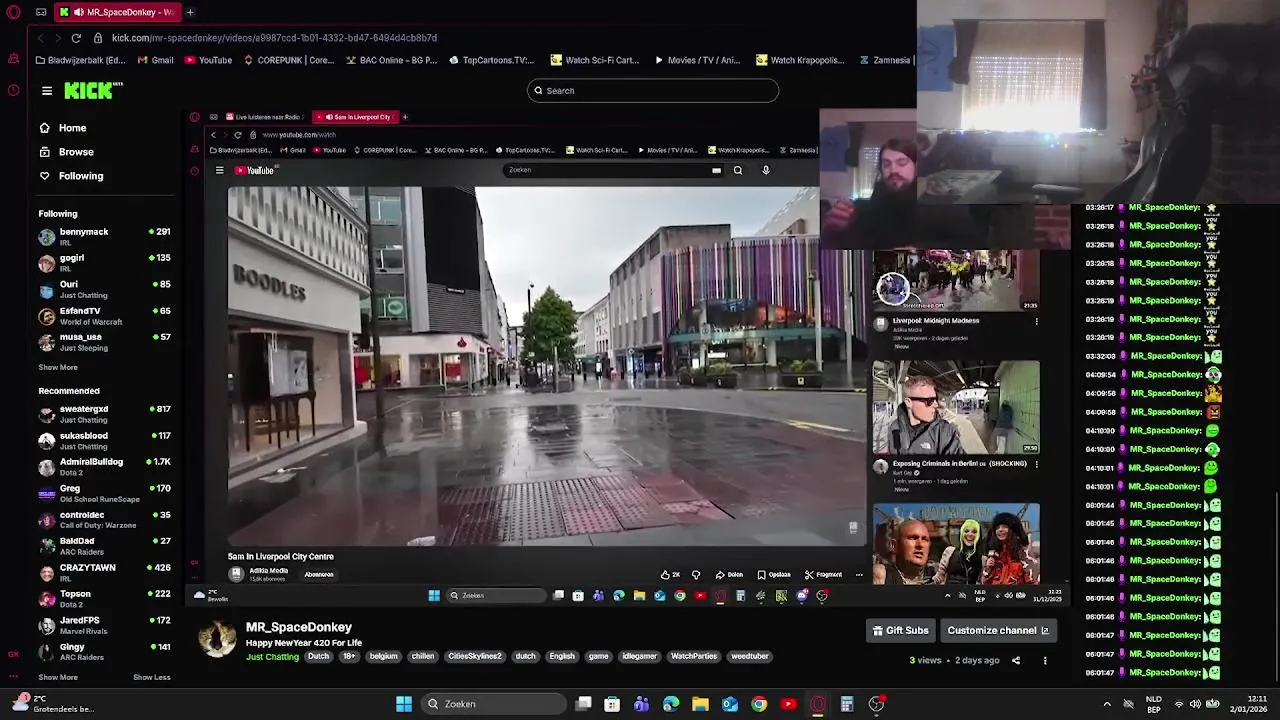Open Microsoft Edge from the taskbar
Screen dimensions: 1280x720
coord(671,704)
